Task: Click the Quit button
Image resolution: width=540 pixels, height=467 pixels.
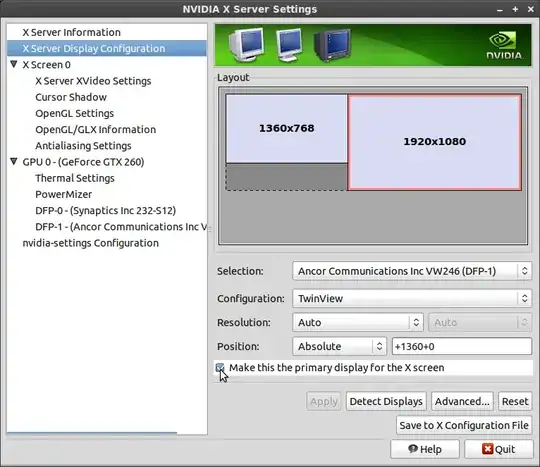Action: pyautogui.click(x=498, y=449)
